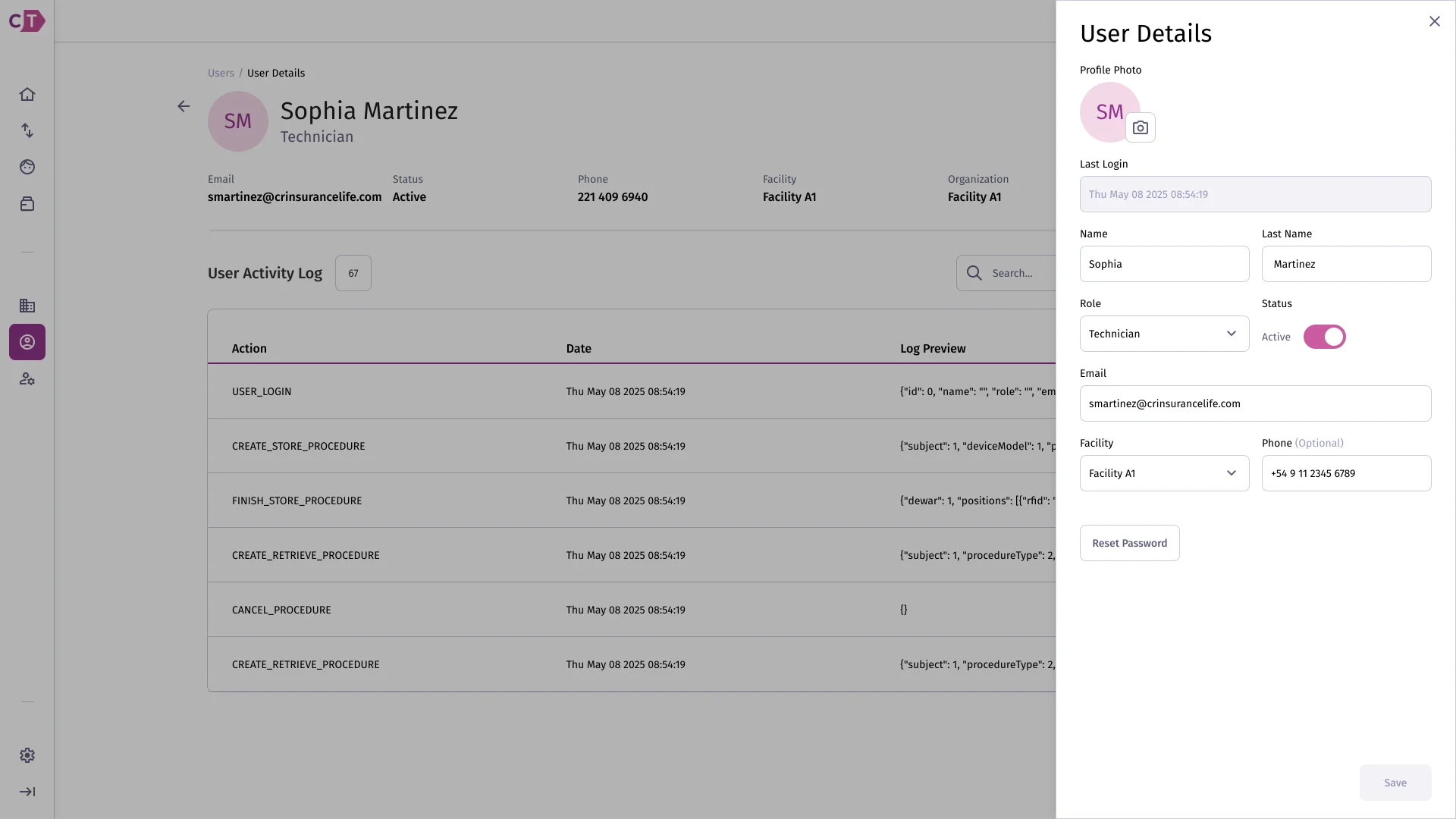Open the Settings gear icon in sidebar
Screen dimensions: 1456x819
(27, 755)
